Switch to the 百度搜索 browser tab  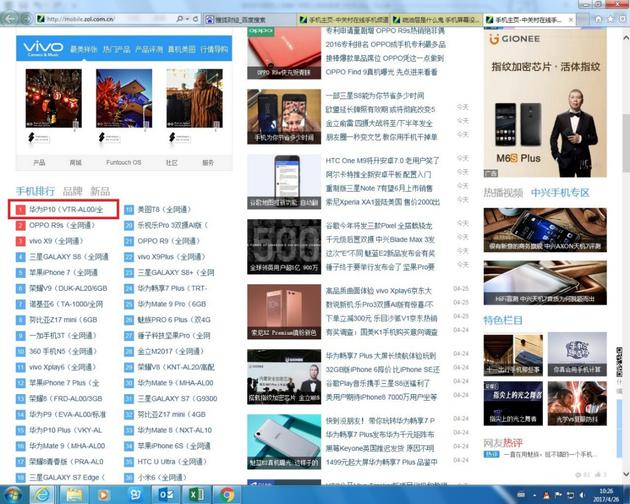[250, 20]
